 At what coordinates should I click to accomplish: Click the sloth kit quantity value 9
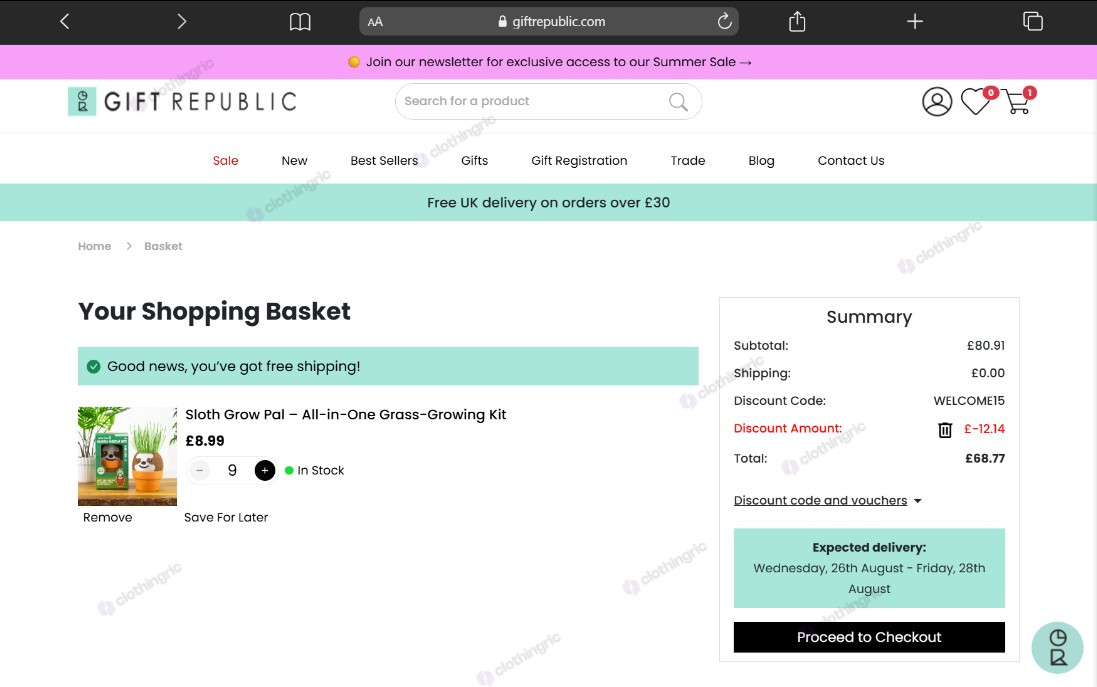pos(232,471)
